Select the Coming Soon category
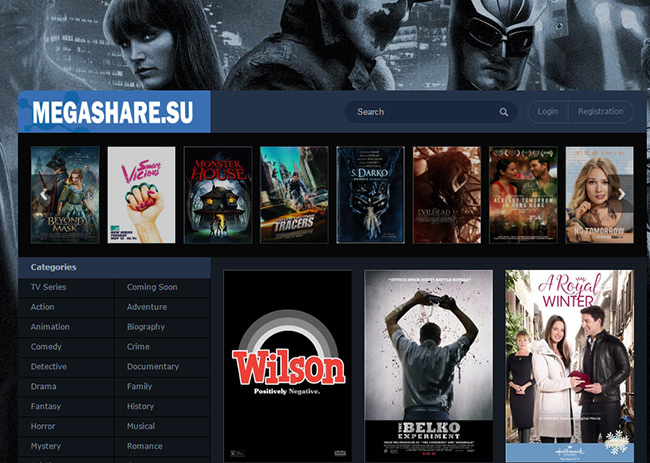Screen dimensions: 650x463 (162, 287)
